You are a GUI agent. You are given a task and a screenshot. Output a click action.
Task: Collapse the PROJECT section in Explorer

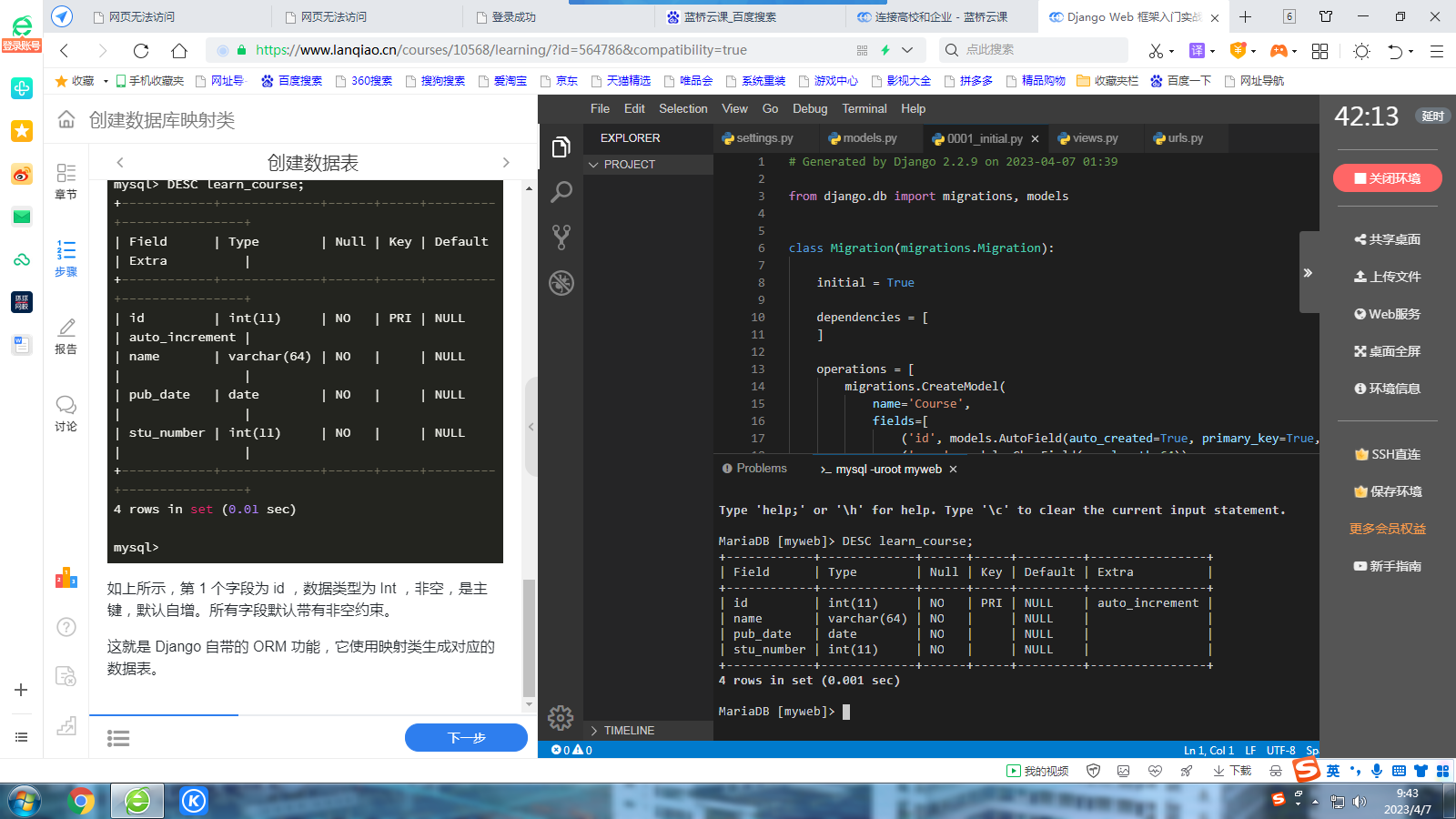[648, 165]
